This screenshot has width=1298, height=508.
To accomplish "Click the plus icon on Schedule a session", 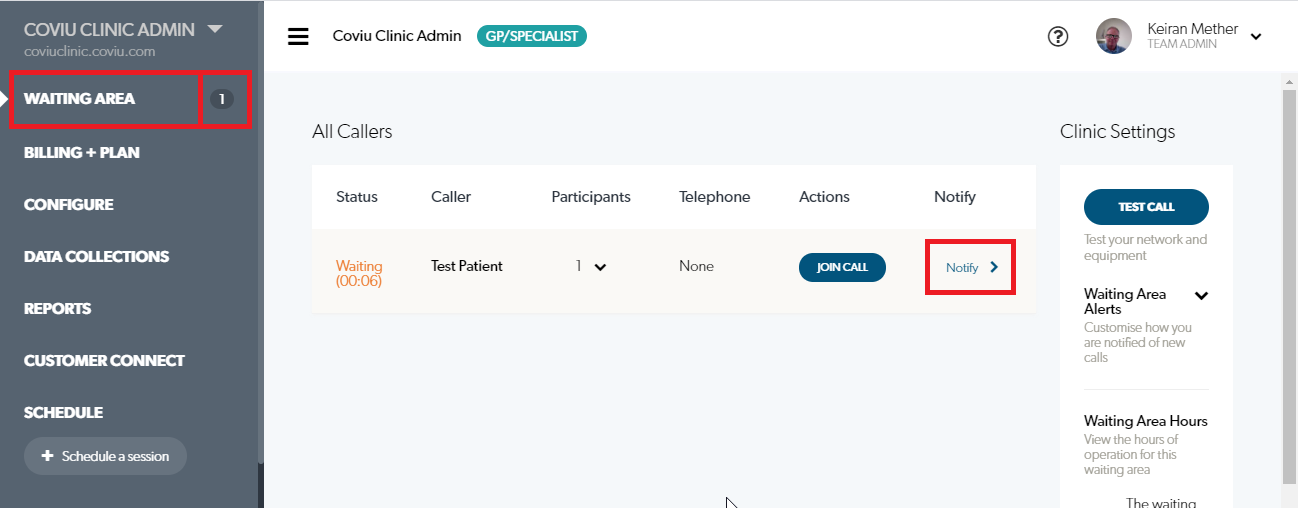I will (47, 456).
